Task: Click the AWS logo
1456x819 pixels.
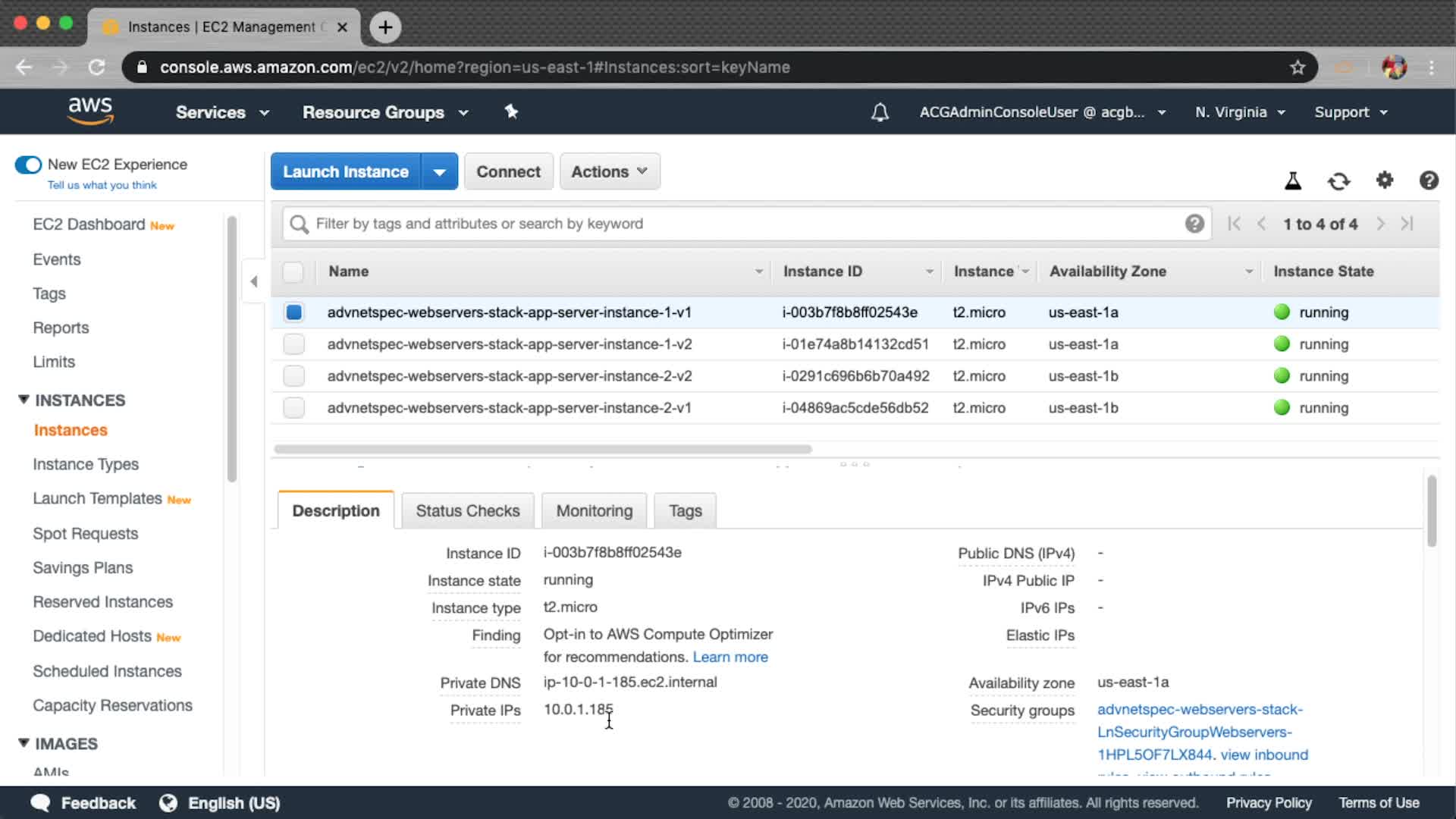Action: pyautogui.click(x=90, y=111)
